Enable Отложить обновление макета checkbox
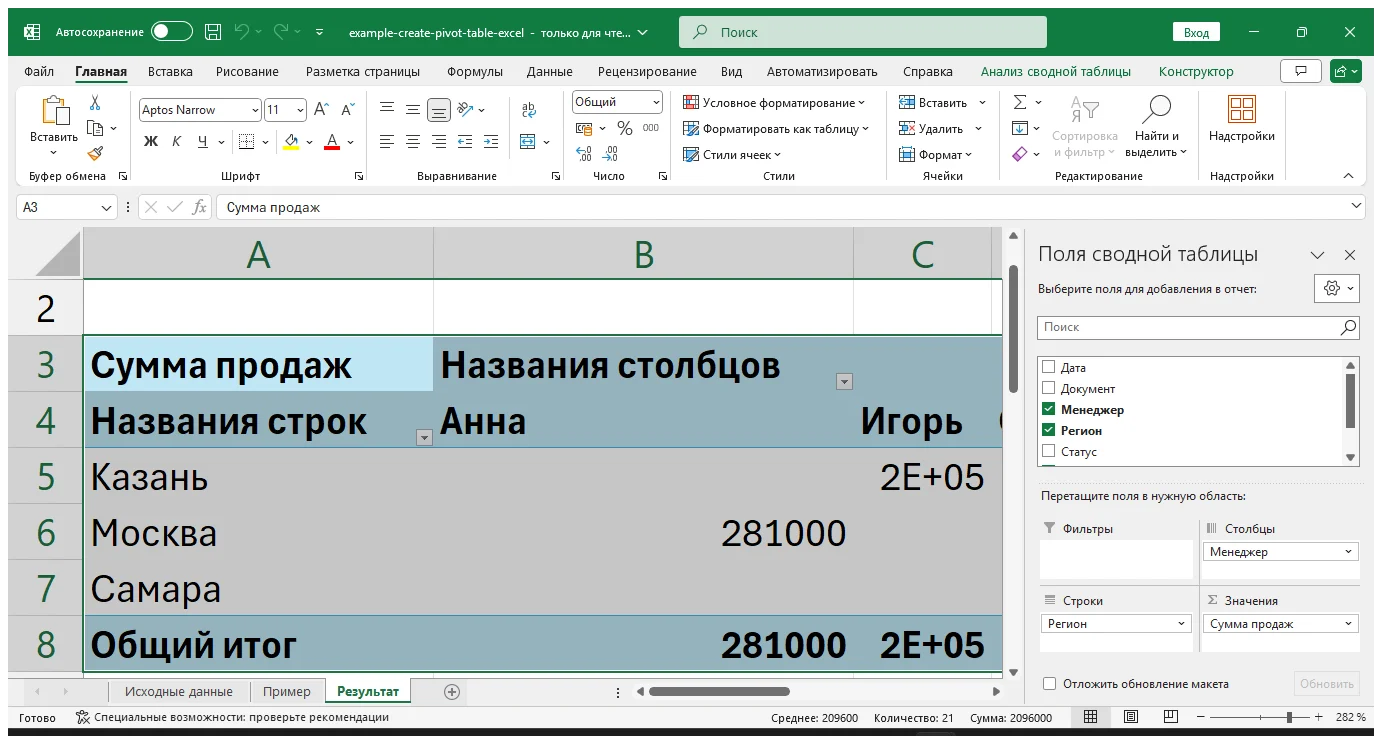1382x736 pixels. [x=1049, y=684]
